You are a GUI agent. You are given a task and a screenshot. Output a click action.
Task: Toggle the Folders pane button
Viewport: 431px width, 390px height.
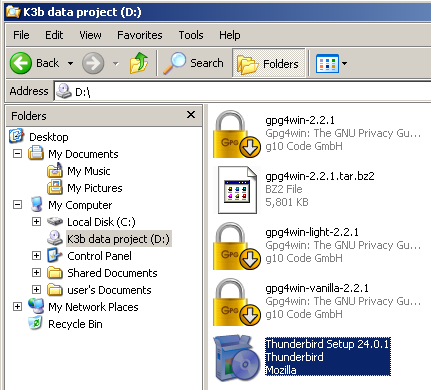coord(269,63)
